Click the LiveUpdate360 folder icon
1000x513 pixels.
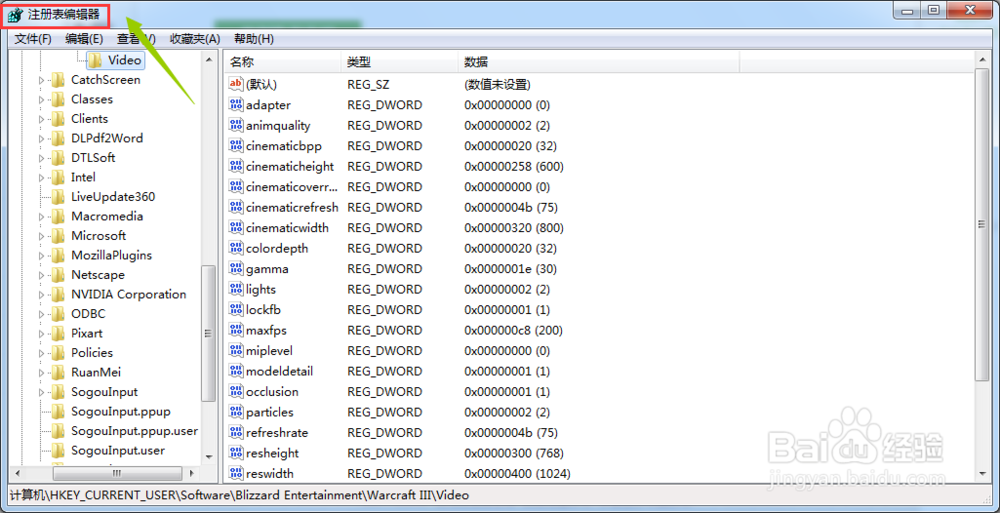coord(58,197)
